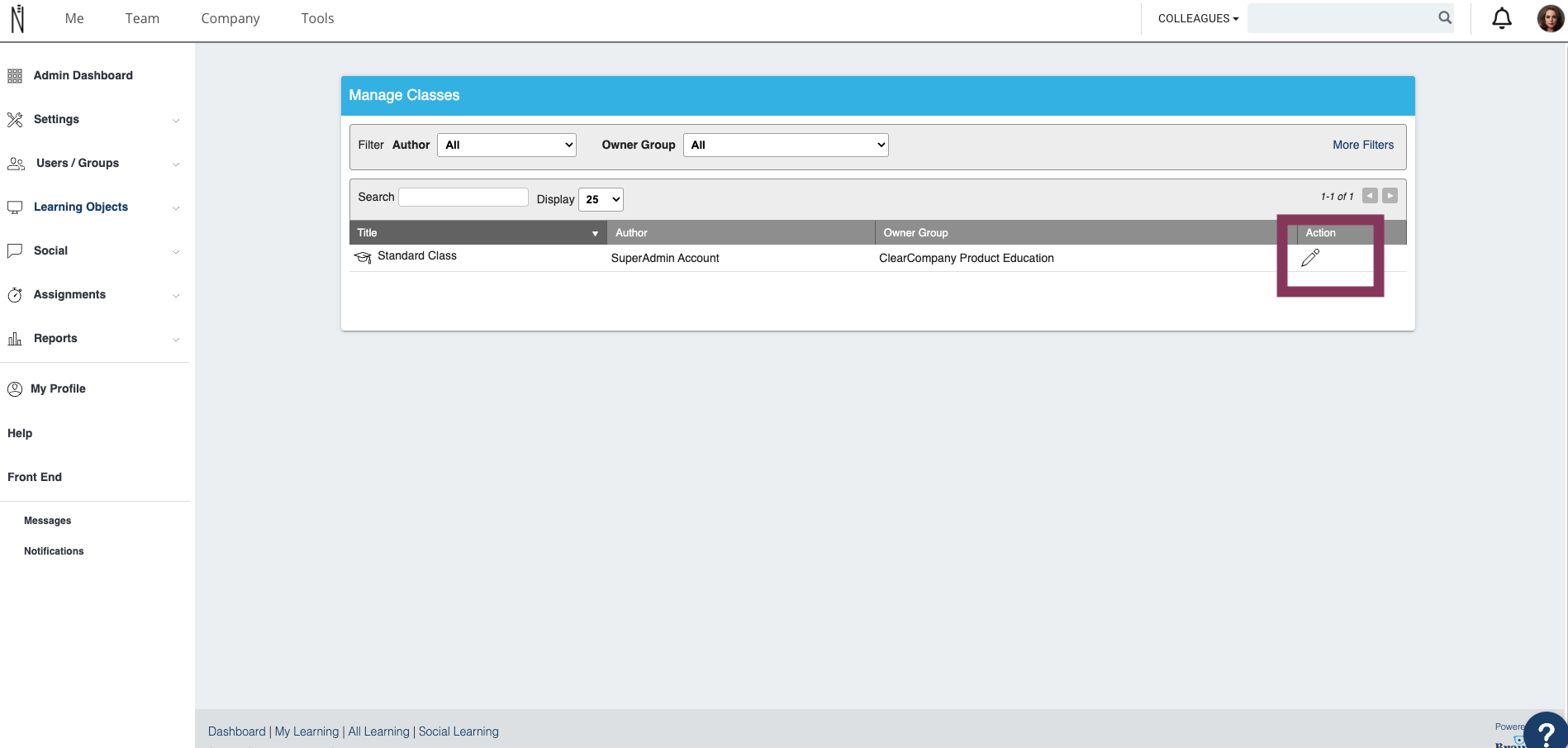Click the Users / Groups people icon

(x=16, y=164)
